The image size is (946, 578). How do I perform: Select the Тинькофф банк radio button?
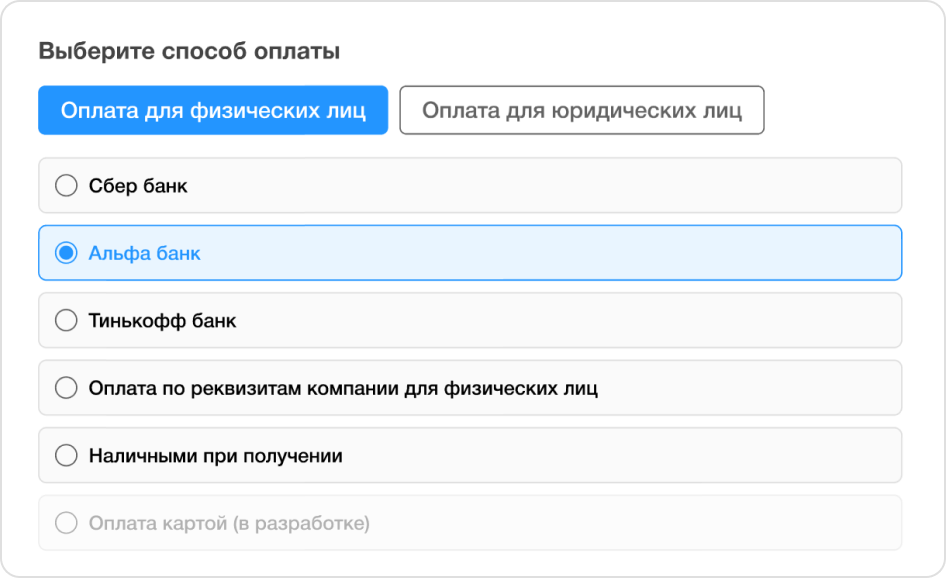coord(66,320)
